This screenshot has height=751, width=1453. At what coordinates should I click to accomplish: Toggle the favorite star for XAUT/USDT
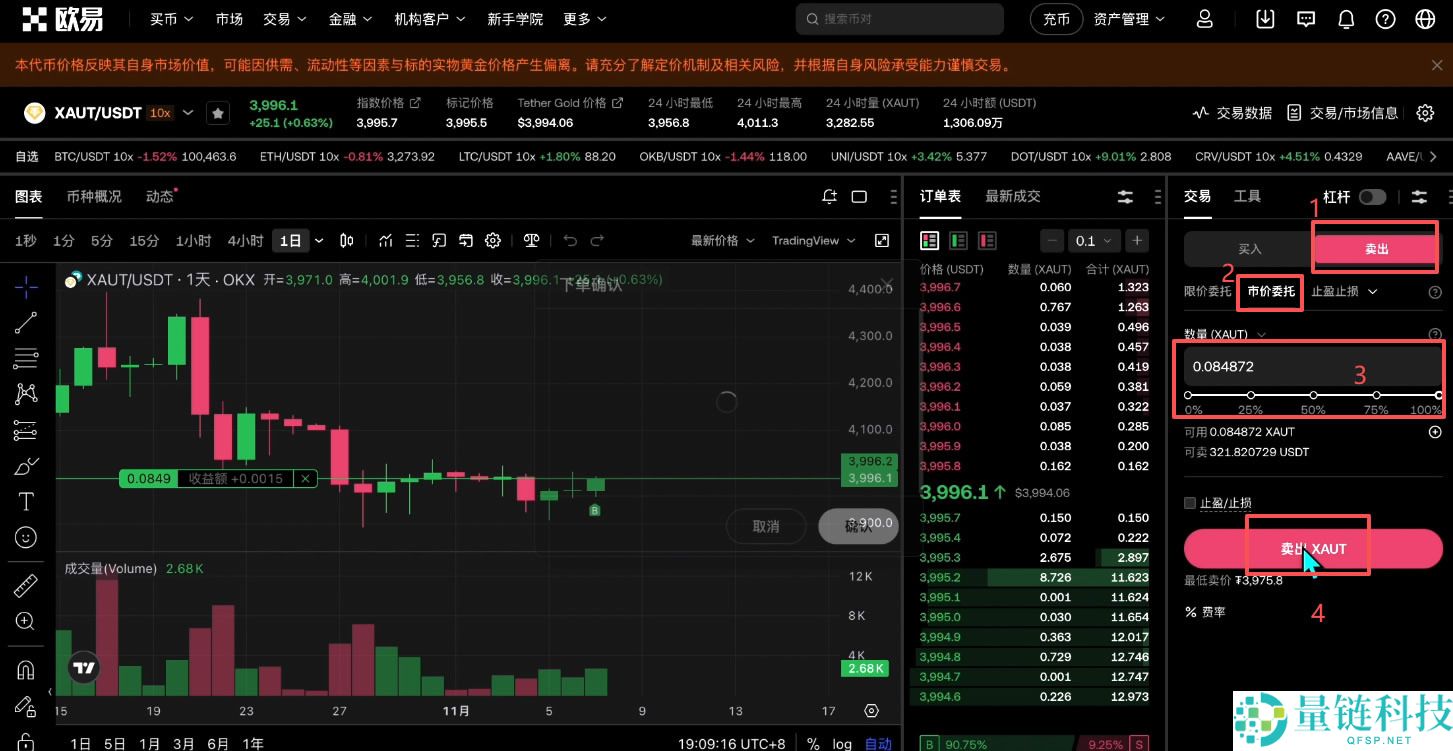tap(218, 112)
